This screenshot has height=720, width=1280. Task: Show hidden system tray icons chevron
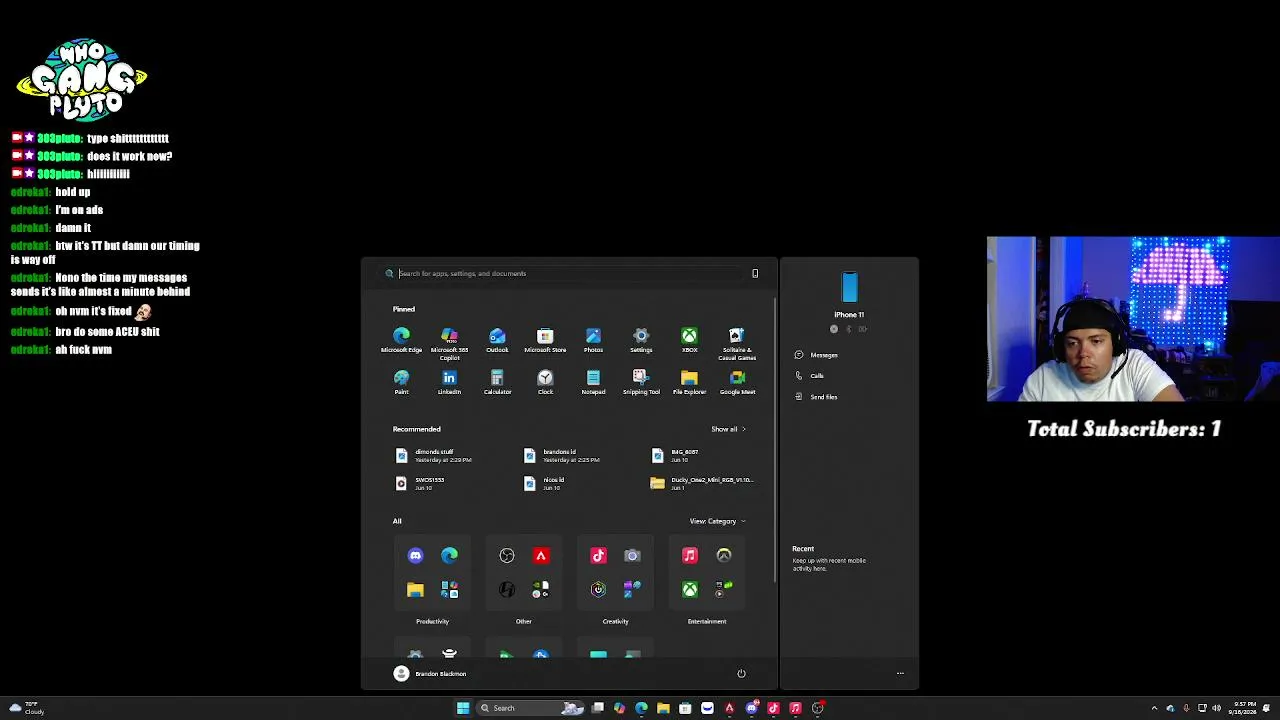[x=1154, y=708]
